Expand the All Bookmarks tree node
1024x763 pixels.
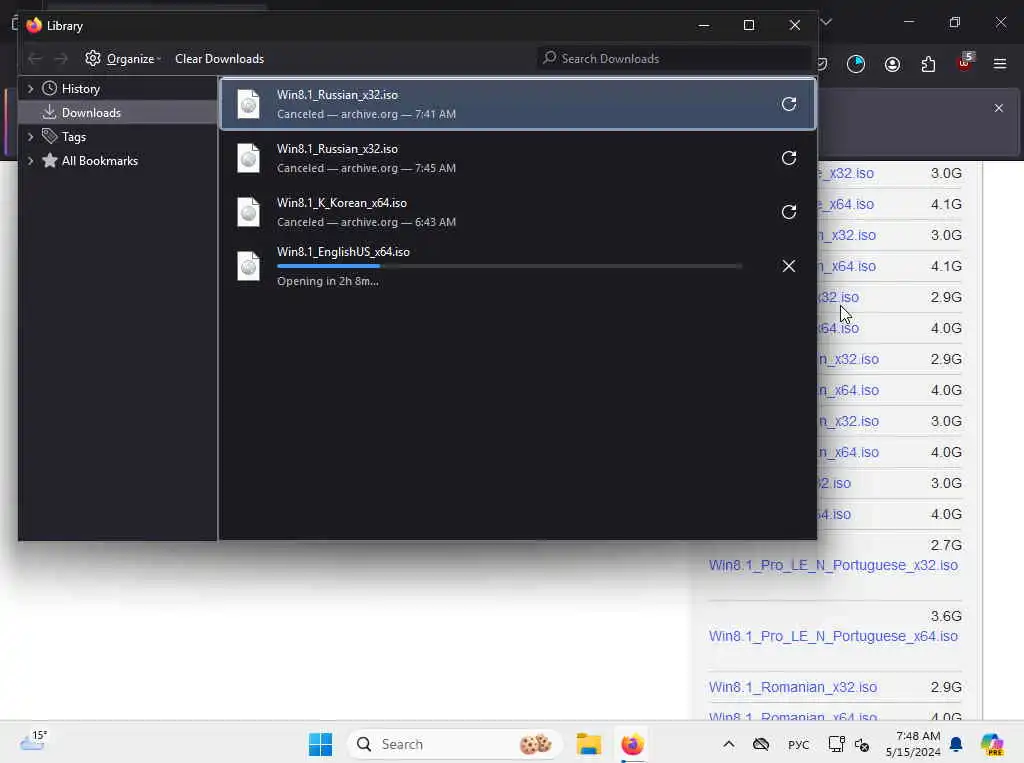point(30,161)
